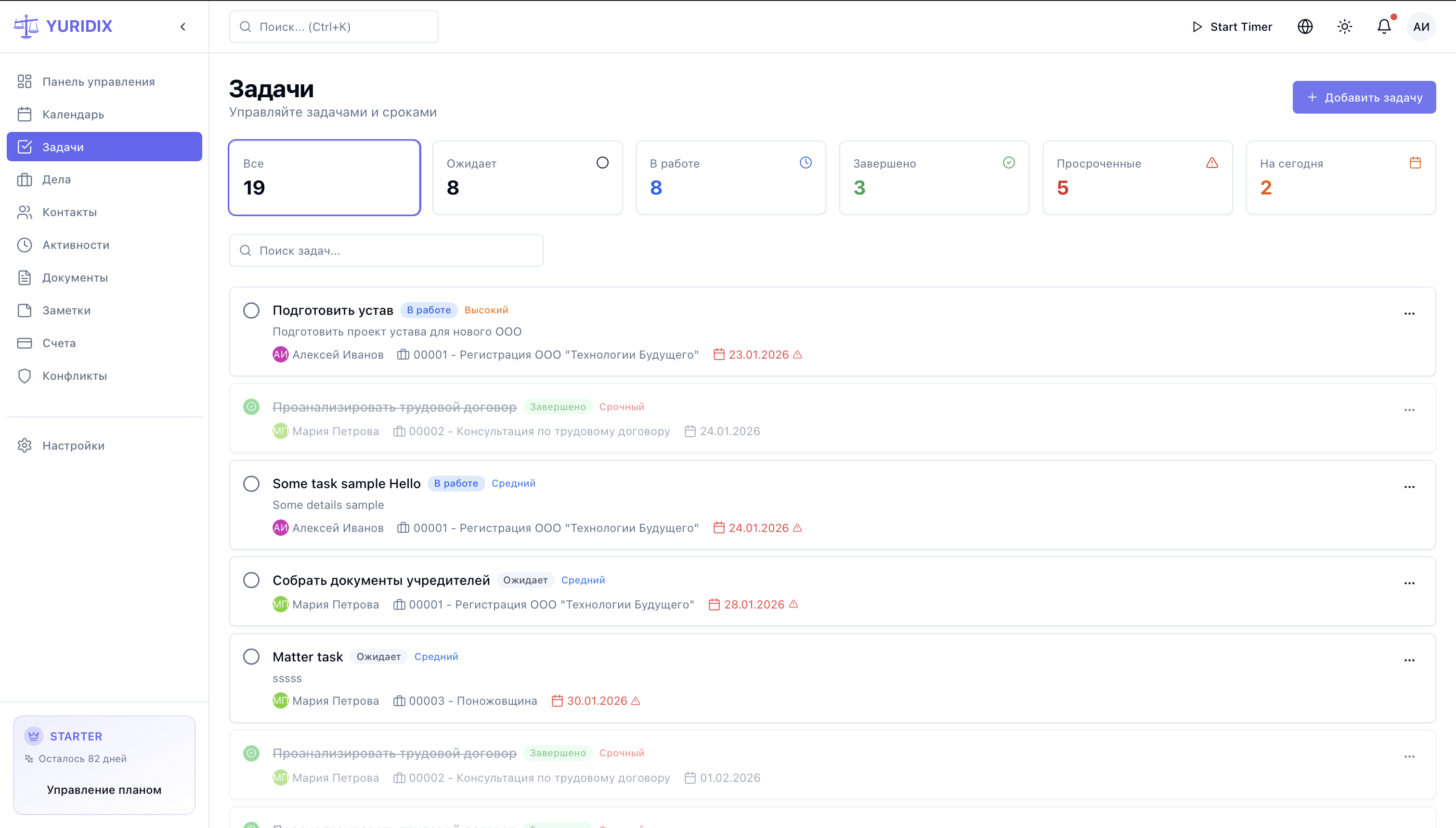Open Документы from the sidebar
Image resolution: width=1456 pixels, height=828 pixels.
(x=75, y=277)
